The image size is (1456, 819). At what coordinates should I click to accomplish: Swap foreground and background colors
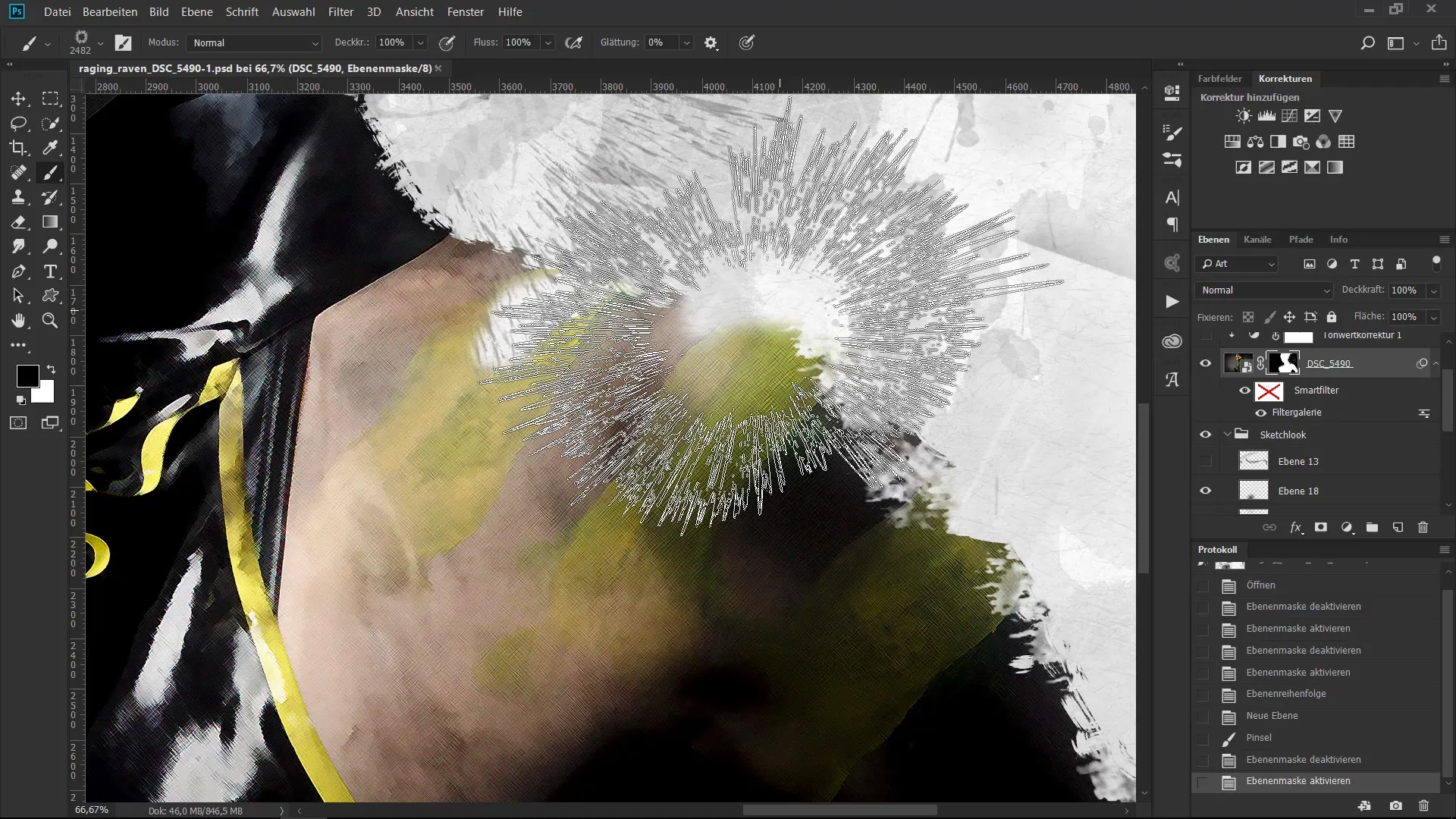point(51,369)
